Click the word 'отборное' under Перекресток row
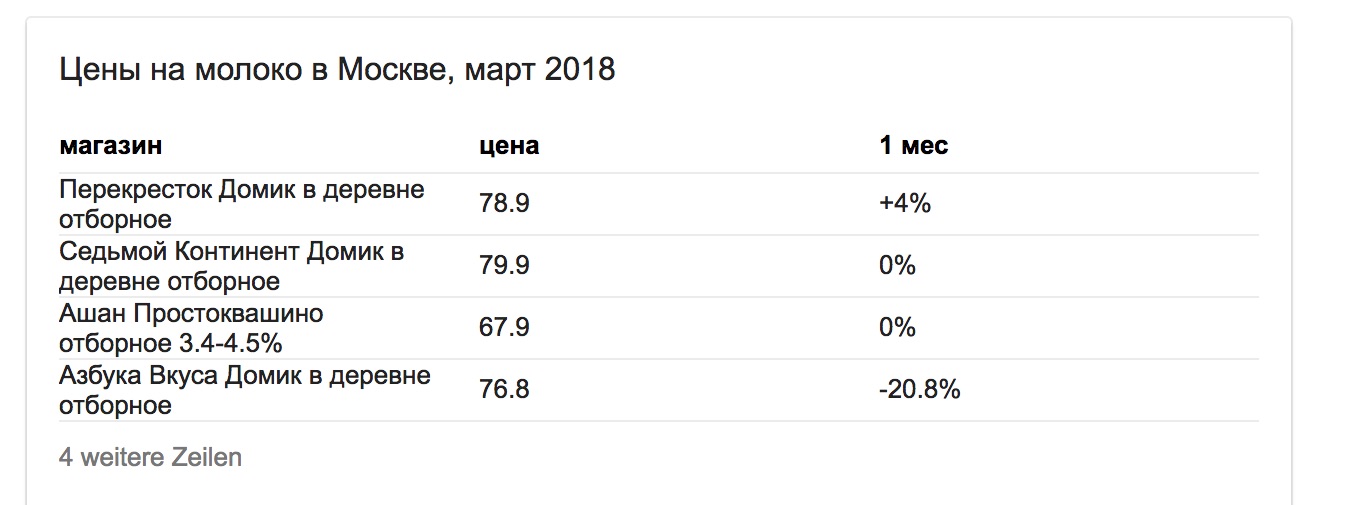Screen dimensions: 1346x505 [x=116, y=219]
